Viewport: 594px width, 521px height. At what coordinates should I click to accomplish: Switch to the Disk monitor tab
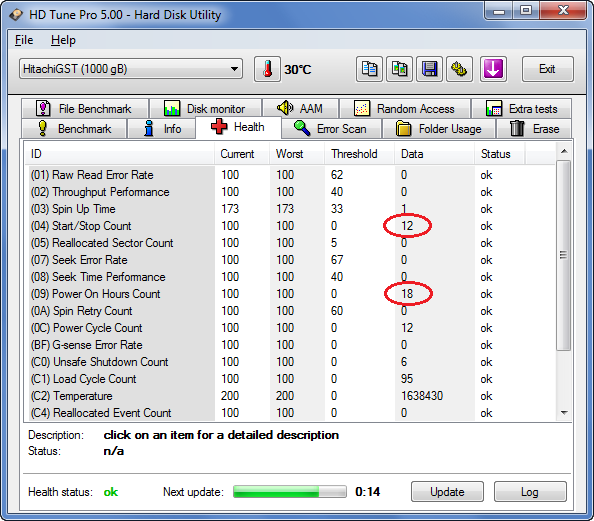205,109
